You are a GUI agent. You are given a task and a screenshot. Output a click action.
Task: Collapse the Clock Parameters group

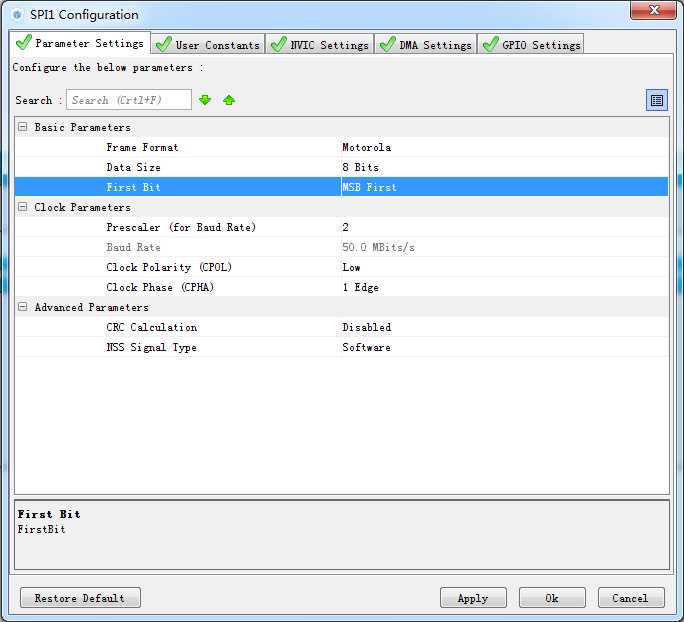click(23, 207)
